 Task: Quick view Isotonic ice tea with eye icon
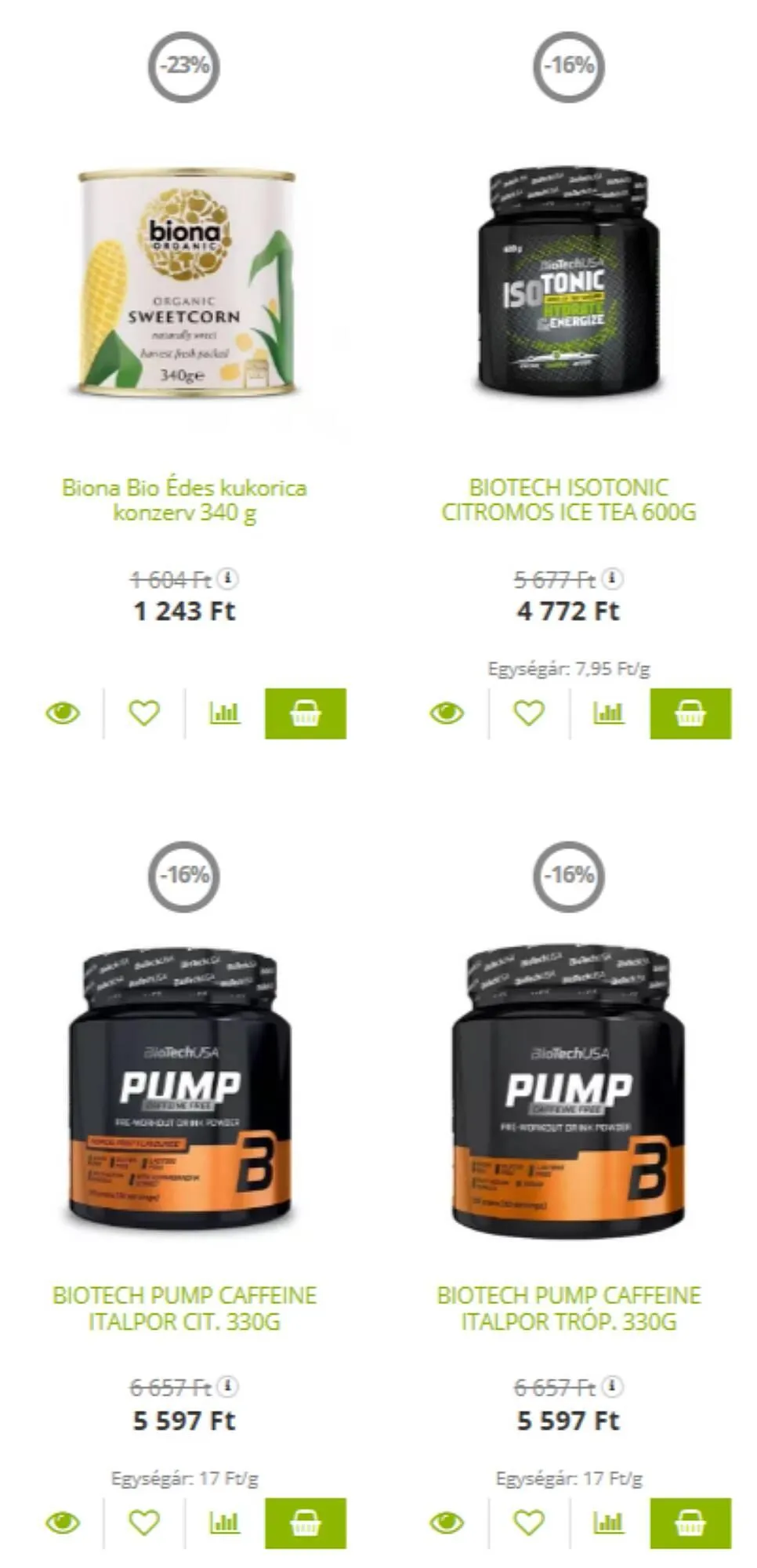coord(447,713)
